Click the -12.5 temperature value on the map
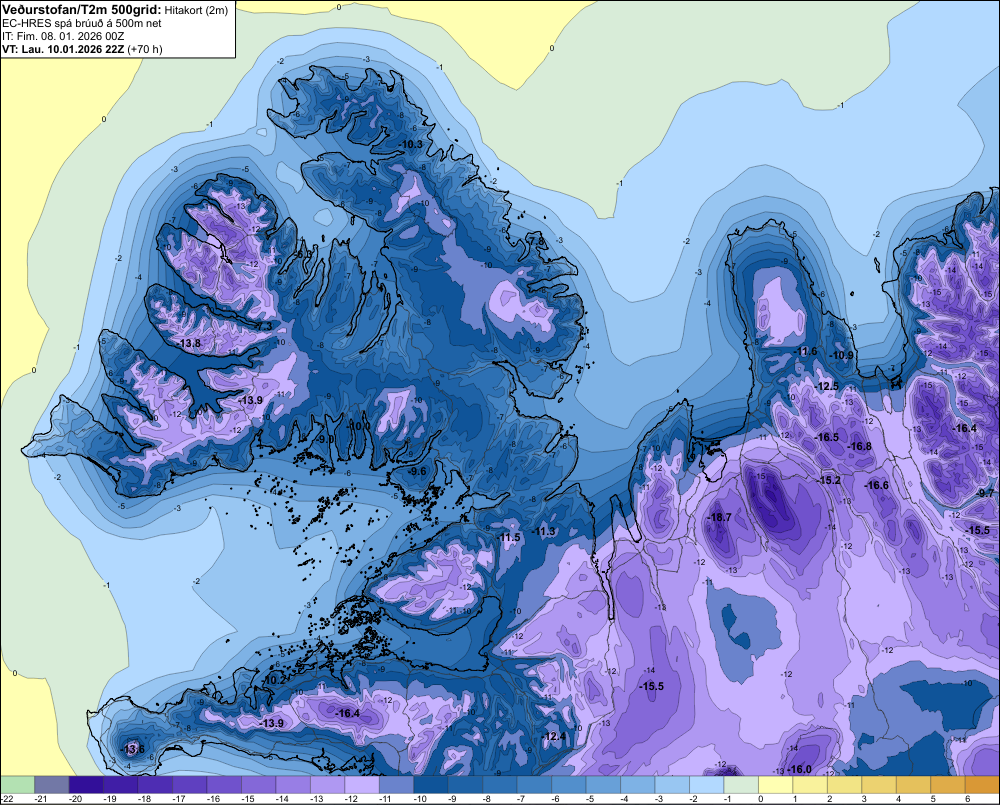1000x805 pixels. 827,386
